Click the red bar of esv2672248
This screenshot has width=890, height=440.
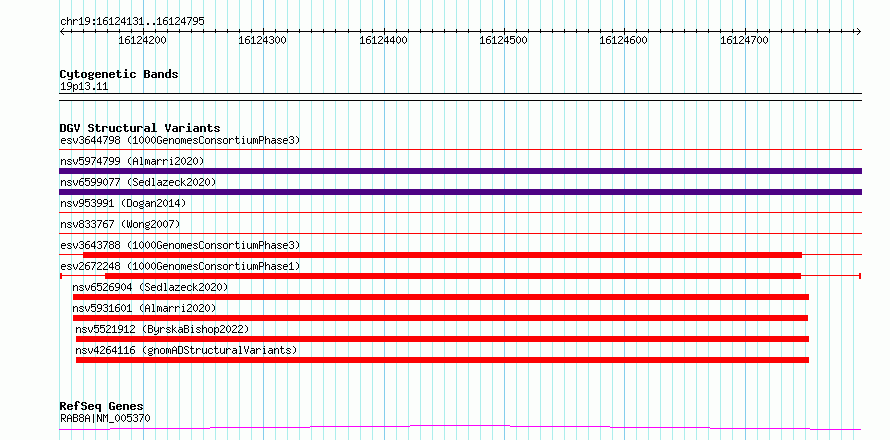[453, 276]
